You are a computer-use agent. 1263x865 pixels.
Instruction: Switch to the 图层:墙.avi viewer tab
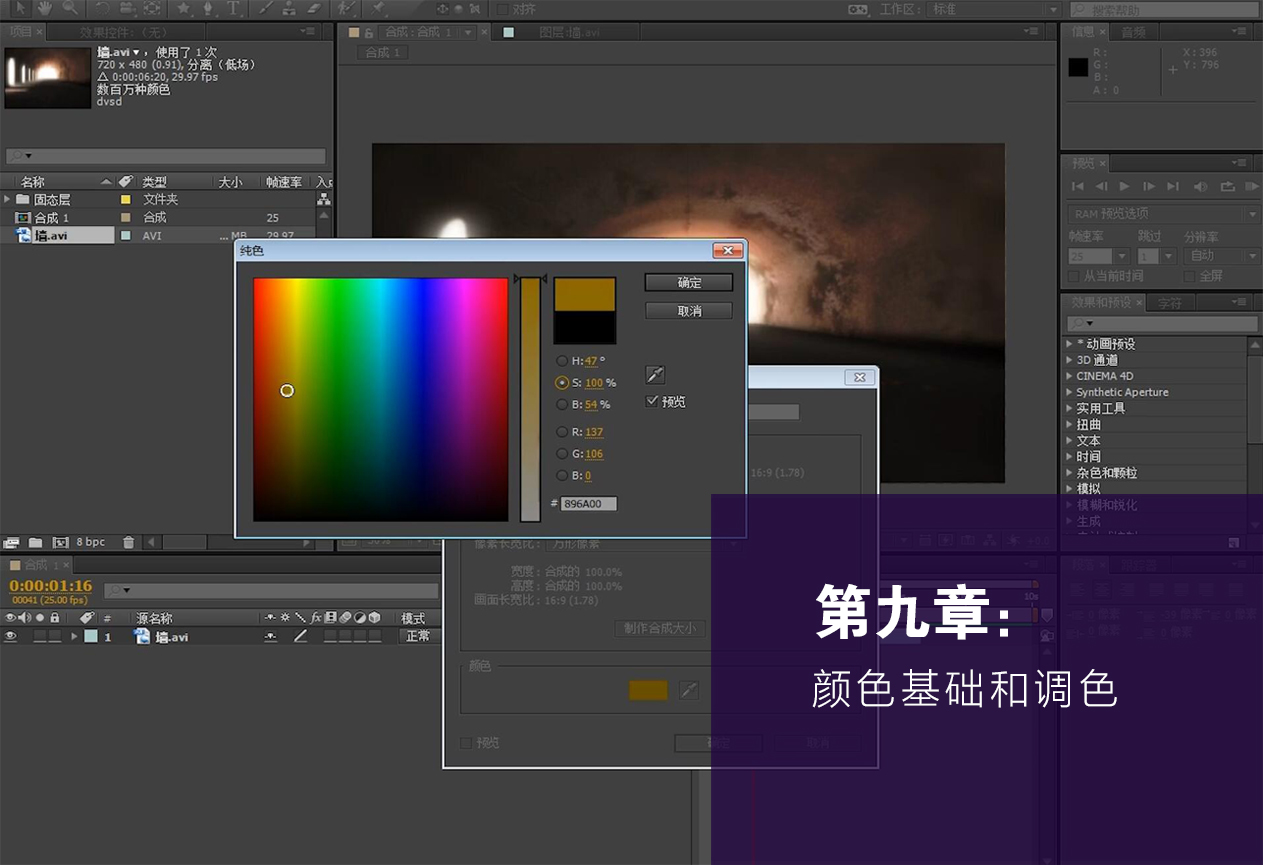(x=570, y=32)
